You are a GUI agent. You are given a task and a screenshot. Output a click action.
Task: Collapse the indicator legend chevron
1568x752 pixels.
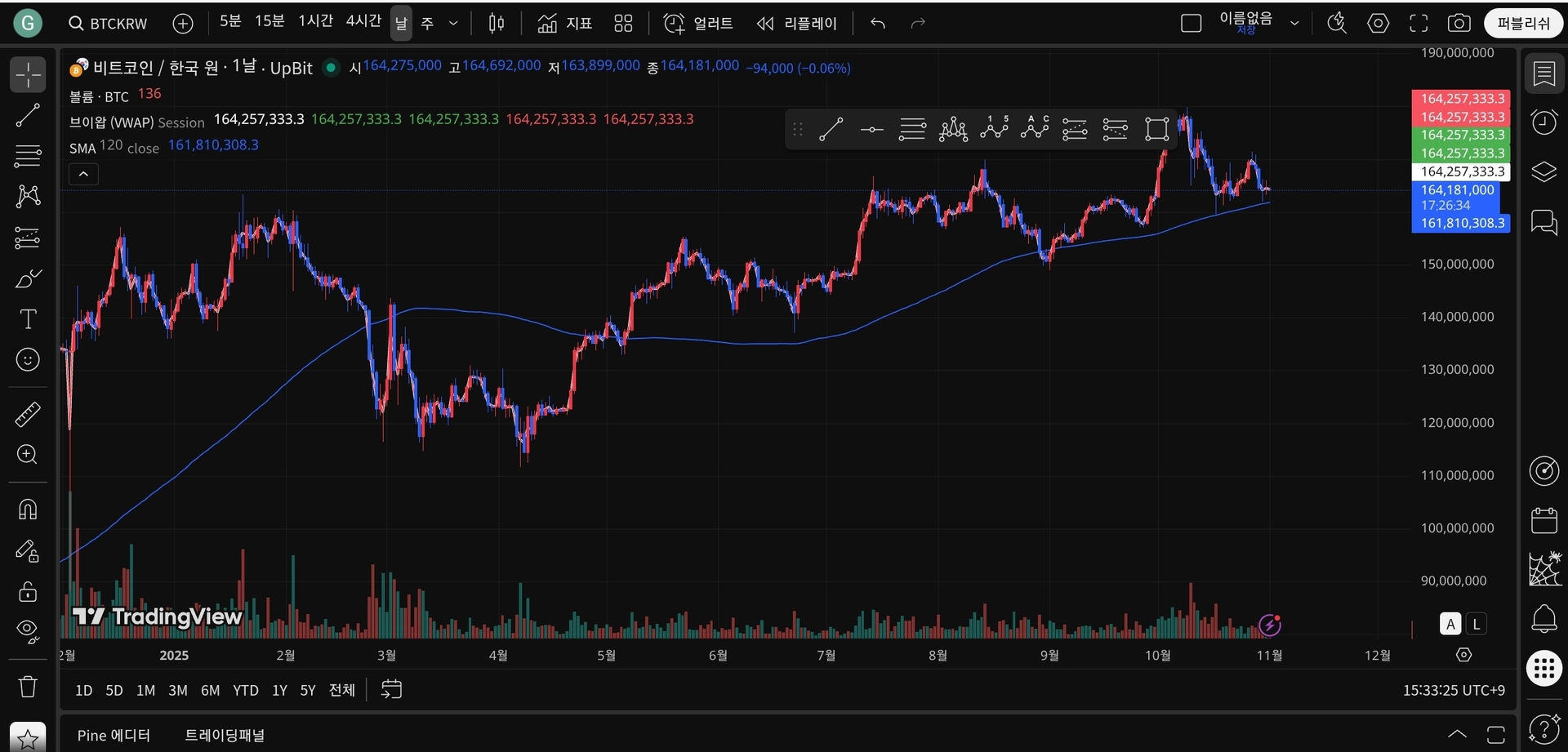(x=83, y=174)
